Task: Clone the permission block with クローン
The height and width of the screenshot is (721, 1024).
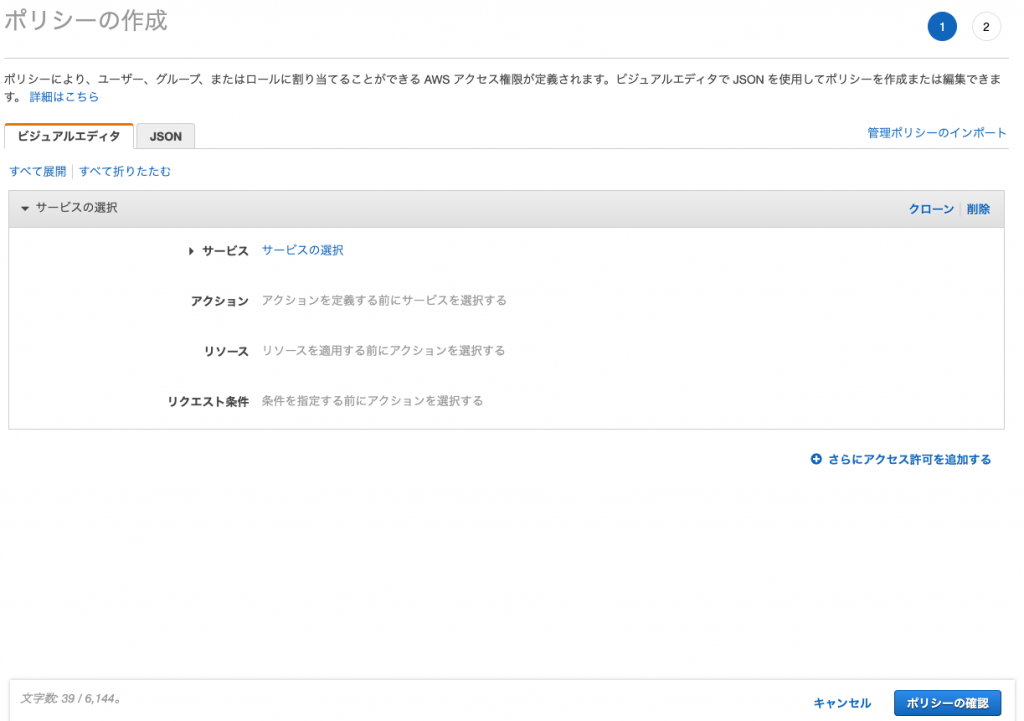Action: coord(931,209)
